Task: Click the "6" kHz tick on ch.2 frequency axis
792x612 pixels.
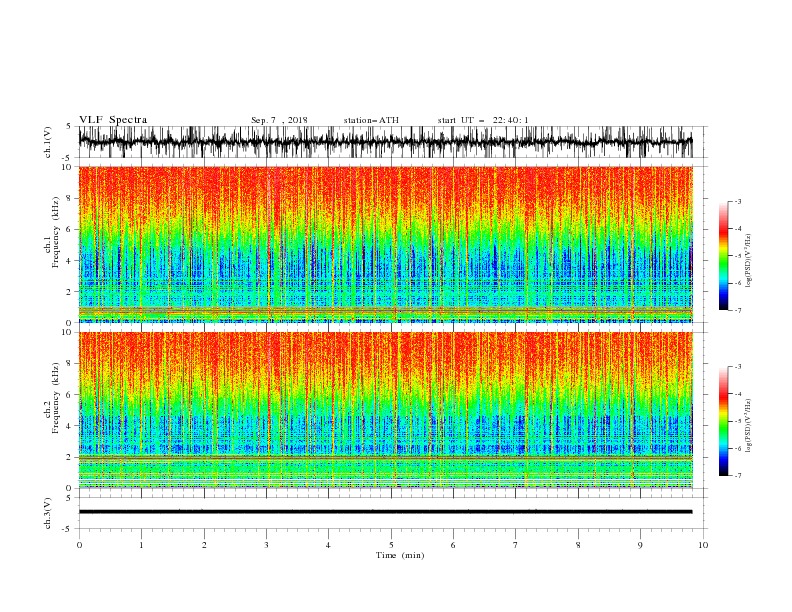Action: 69,395
